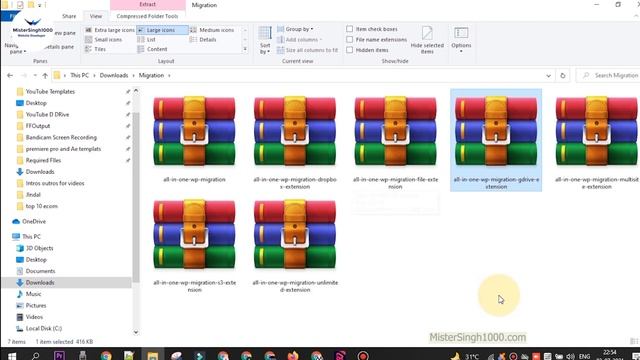Open FFOutput folder

click(38, 126)
